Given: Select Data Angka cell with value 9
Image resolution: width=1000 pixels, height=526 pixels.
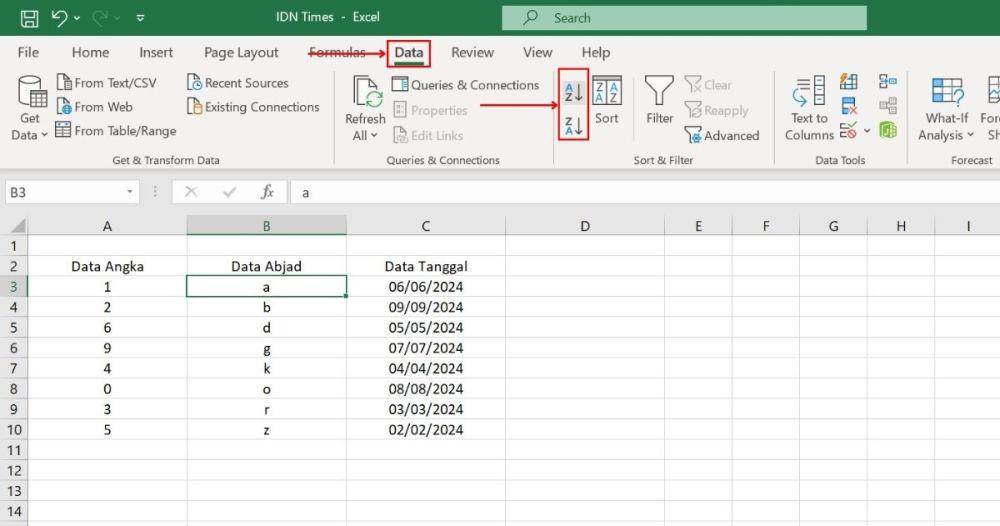Looking at the screenshot, I should [107, 348].
